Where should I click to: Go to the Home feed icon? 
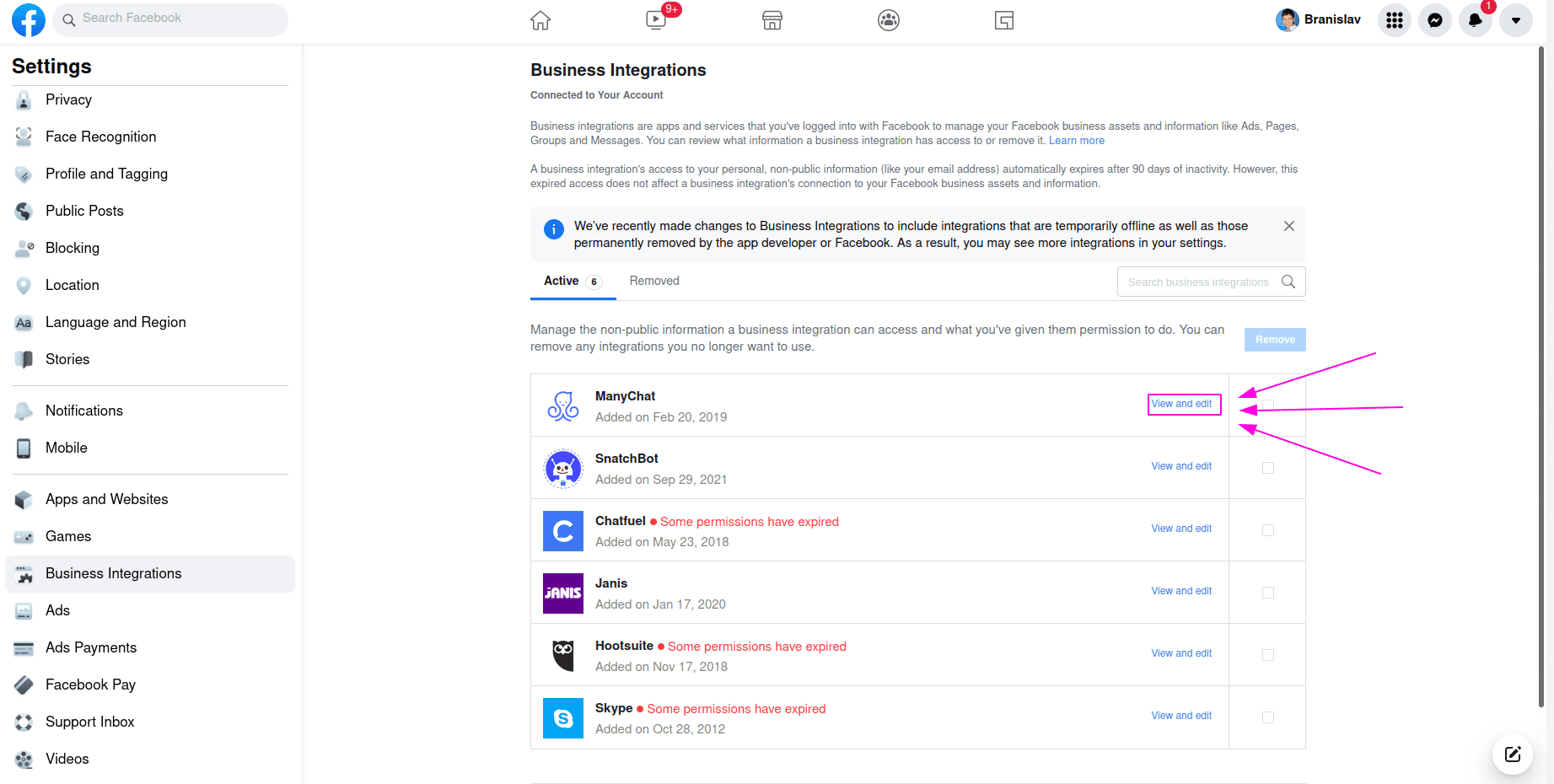540,20
